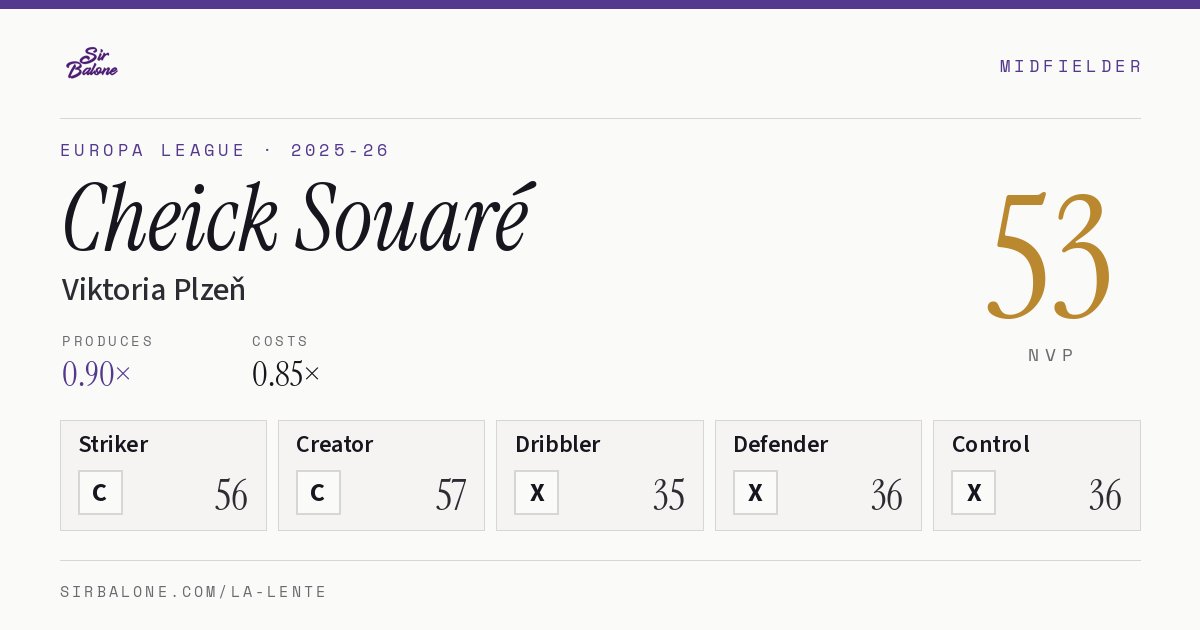Open the sirbalone.com/la-lente link
Screen dimensions: 1200x630
(x=194, y=592)
